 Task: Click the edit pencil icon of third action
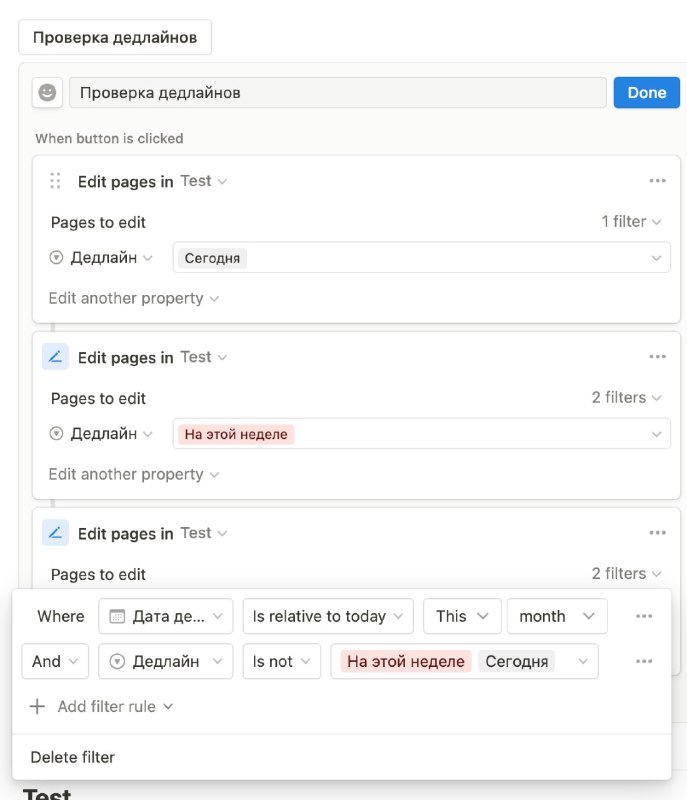55,533
